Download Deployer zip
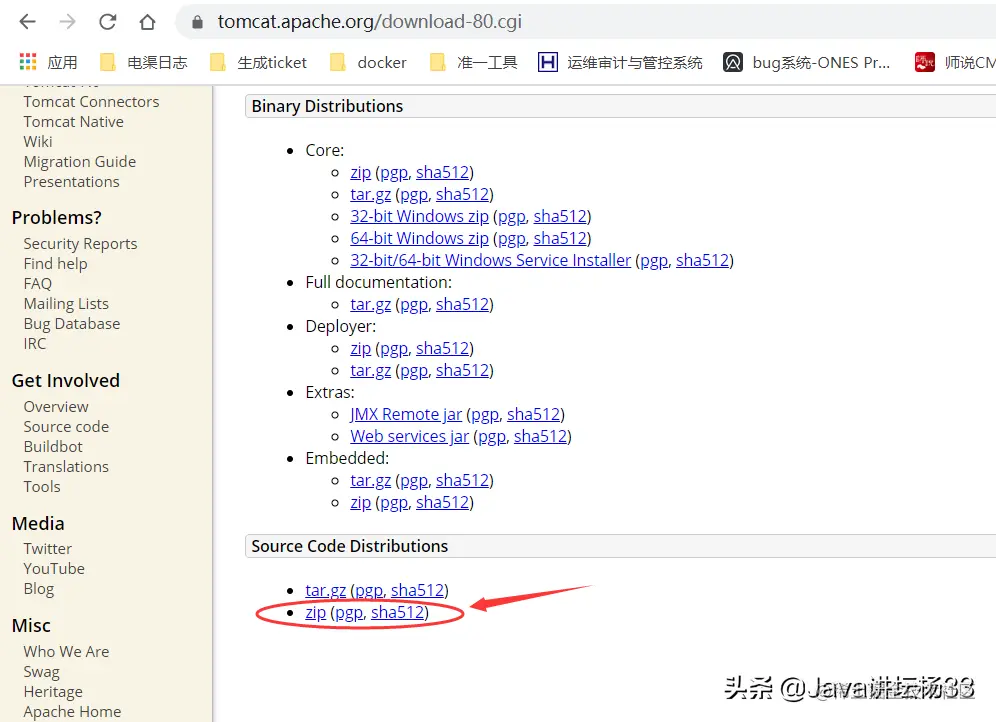Viewport: 996px width, 722px height. tap(360, 348)
